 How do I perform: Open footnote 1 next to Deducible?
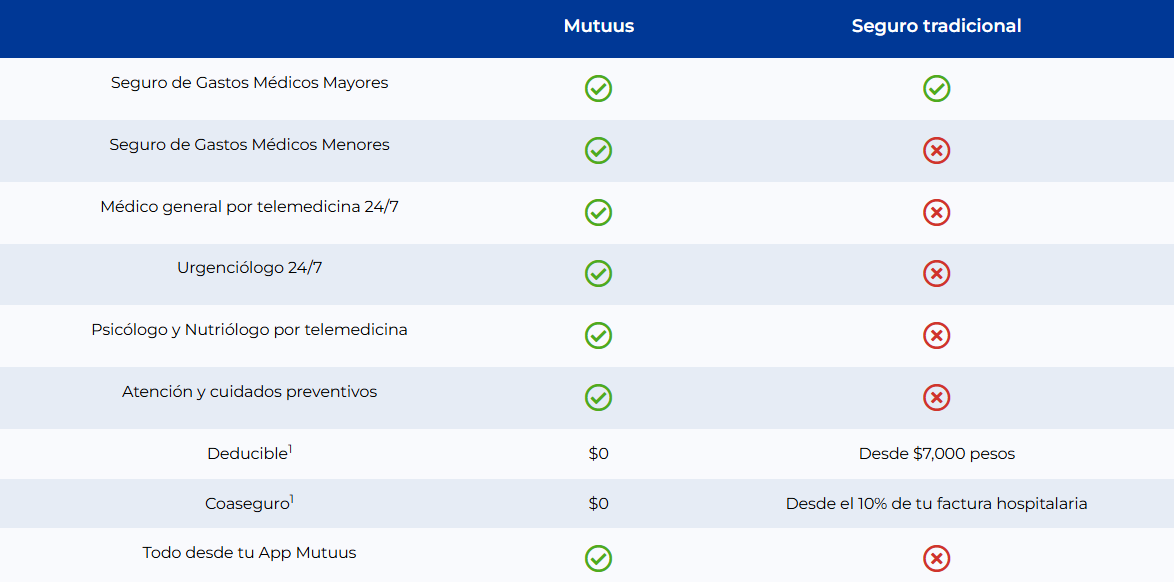point(290,449)
